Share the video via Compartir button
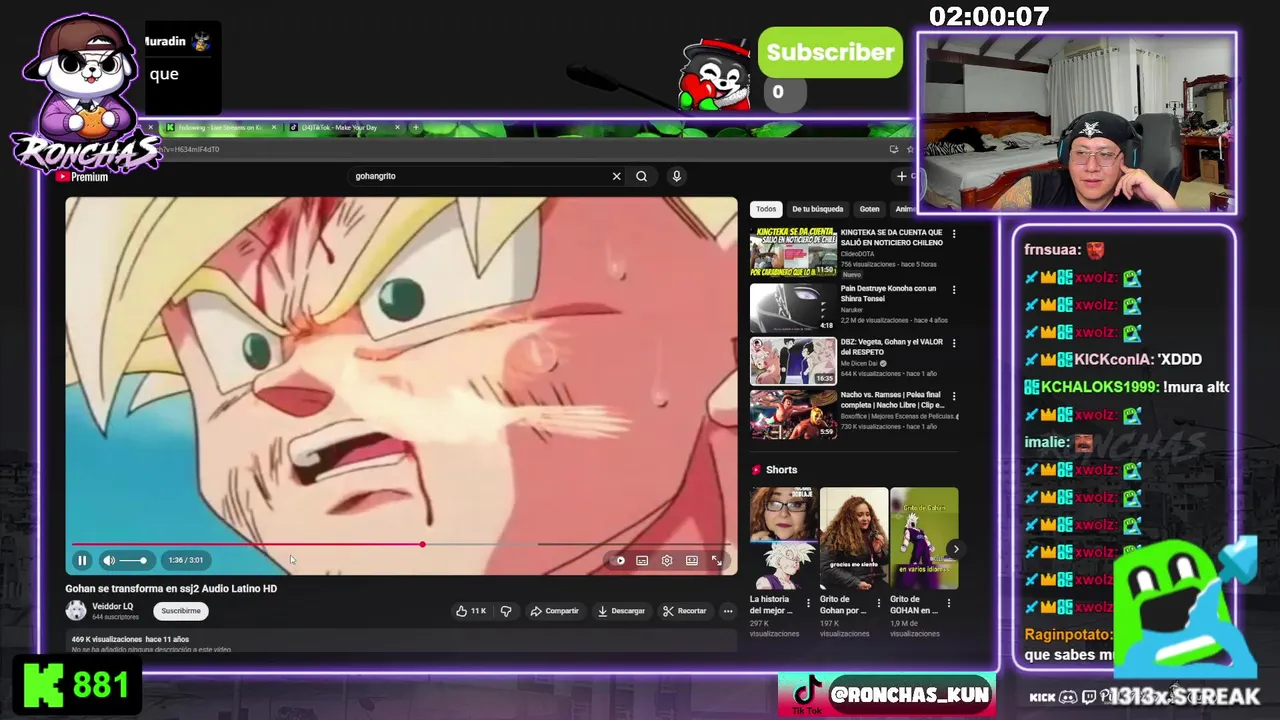Viewport: 1280px width, 720px height. pos(555,611)
